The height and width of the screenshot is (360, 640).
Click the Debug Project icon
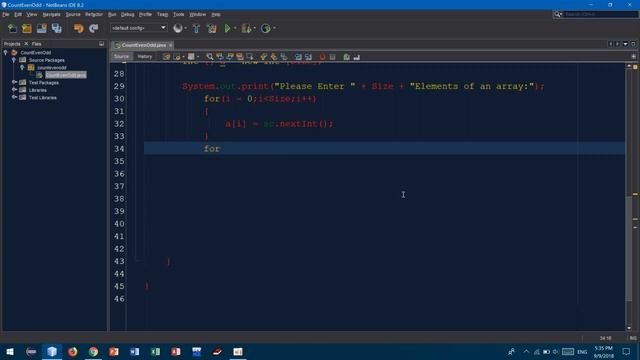coord(246,28)
